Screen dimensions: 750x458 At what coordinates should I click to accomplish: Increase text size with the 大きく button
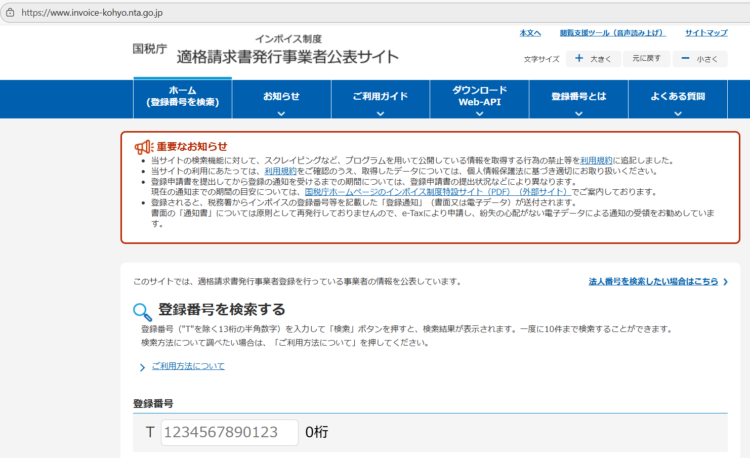[x=594, y=58]
